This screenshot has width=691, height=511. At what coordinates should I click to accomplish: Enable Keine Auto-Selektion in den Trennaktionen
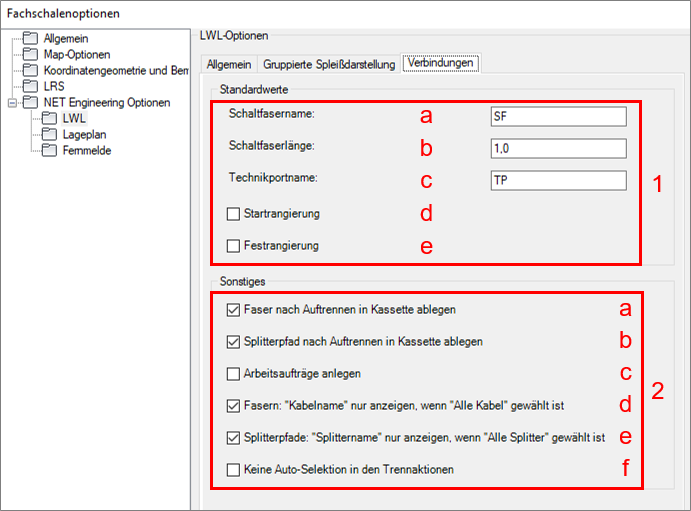click(x=234, y=469)
